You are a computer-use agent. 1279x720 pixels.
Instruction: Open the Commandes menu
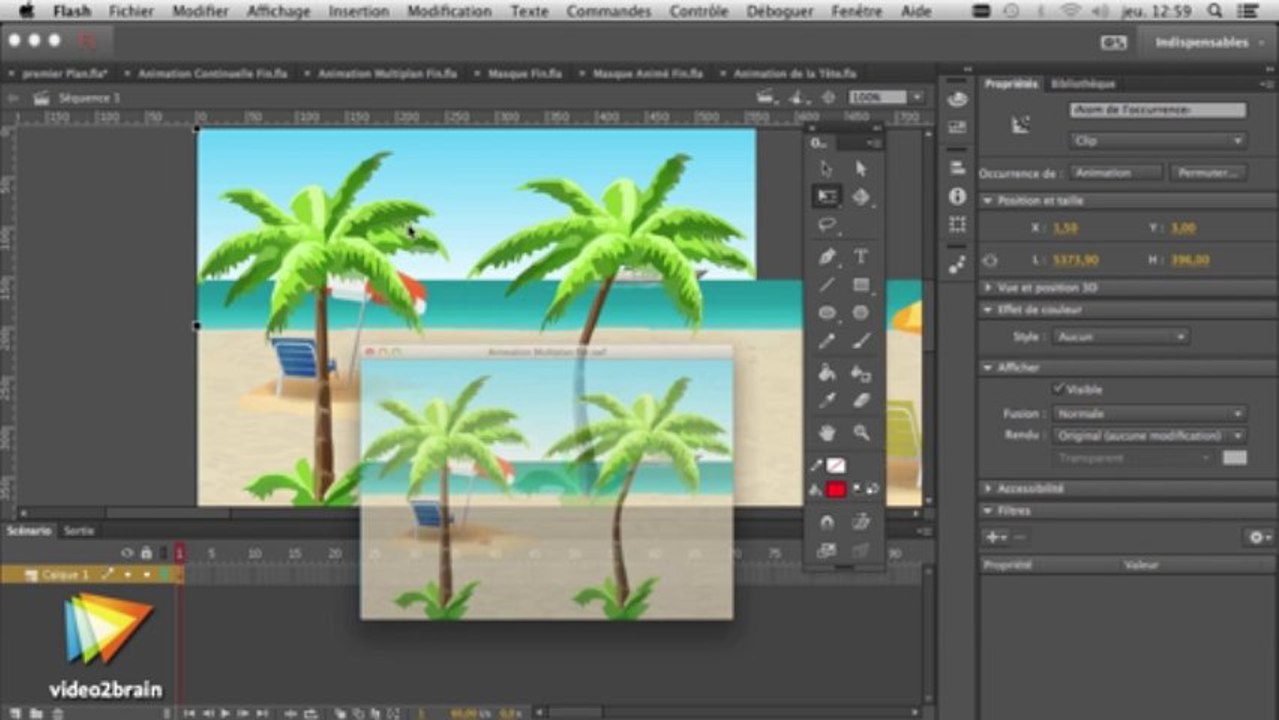pos(607,11)
